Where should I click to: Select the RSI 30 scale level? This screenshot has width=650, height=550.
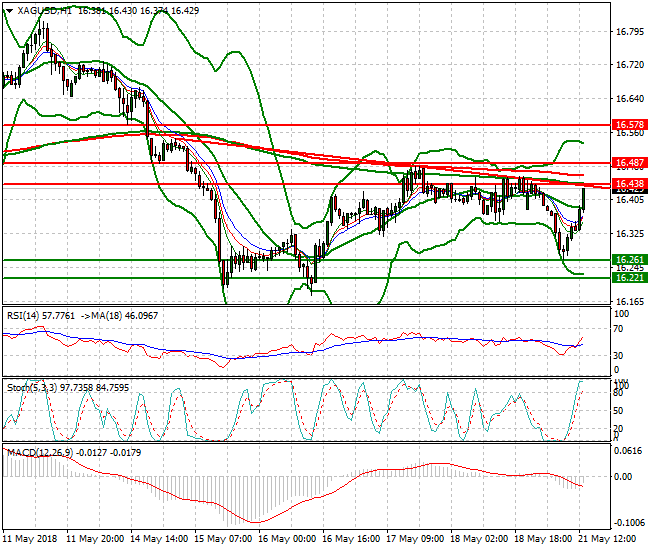coord(618,356)
